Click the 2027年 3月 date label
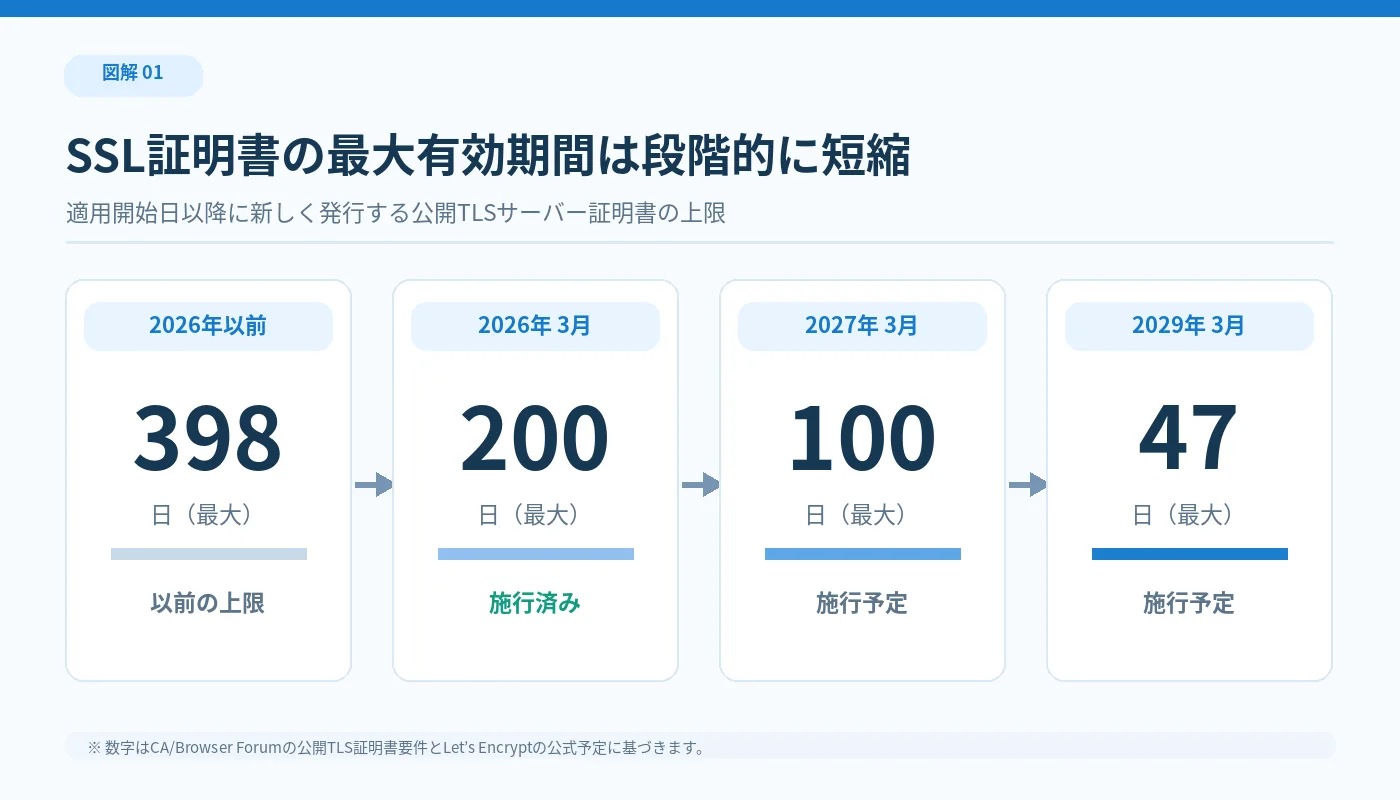 [x=862, y=326]
